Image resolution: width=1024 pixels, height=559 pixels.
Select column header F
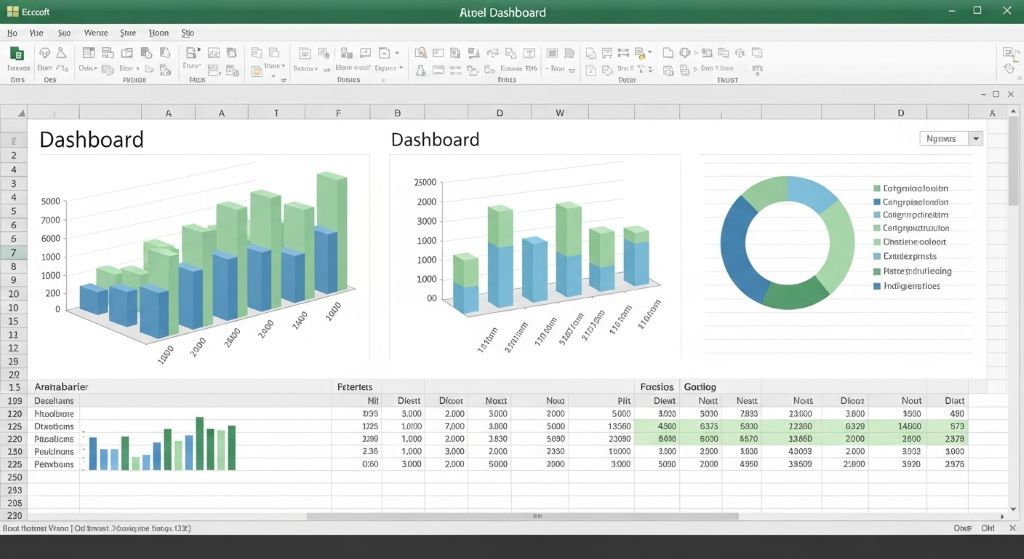pos(338,113)
